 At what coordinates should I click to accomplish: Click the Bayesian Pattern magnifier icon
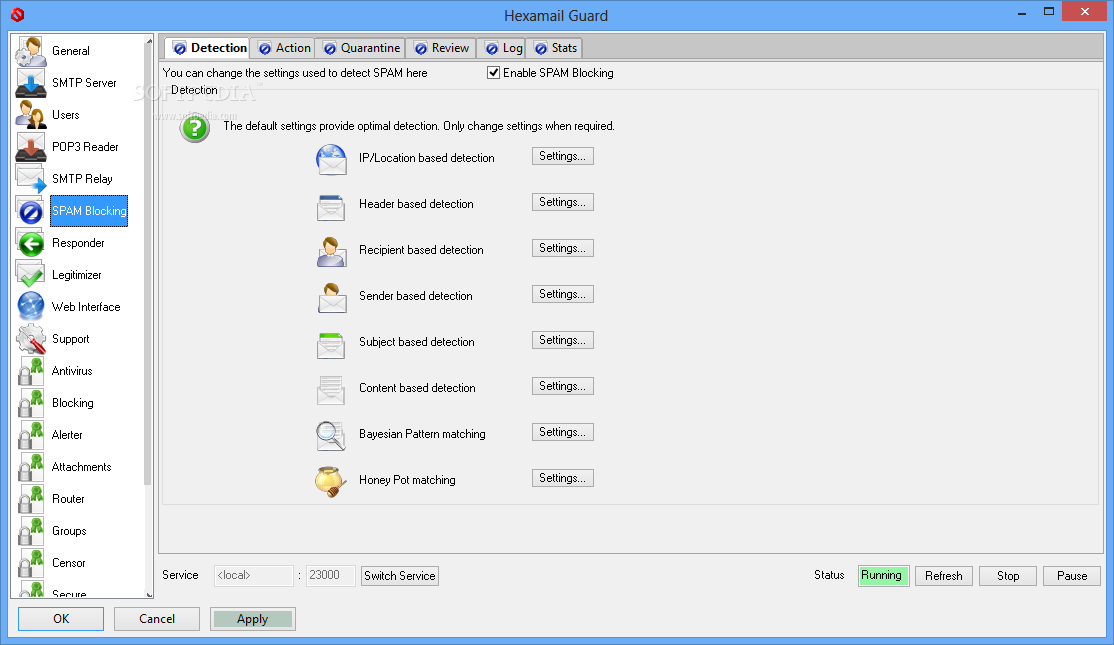tap(331, 435)
